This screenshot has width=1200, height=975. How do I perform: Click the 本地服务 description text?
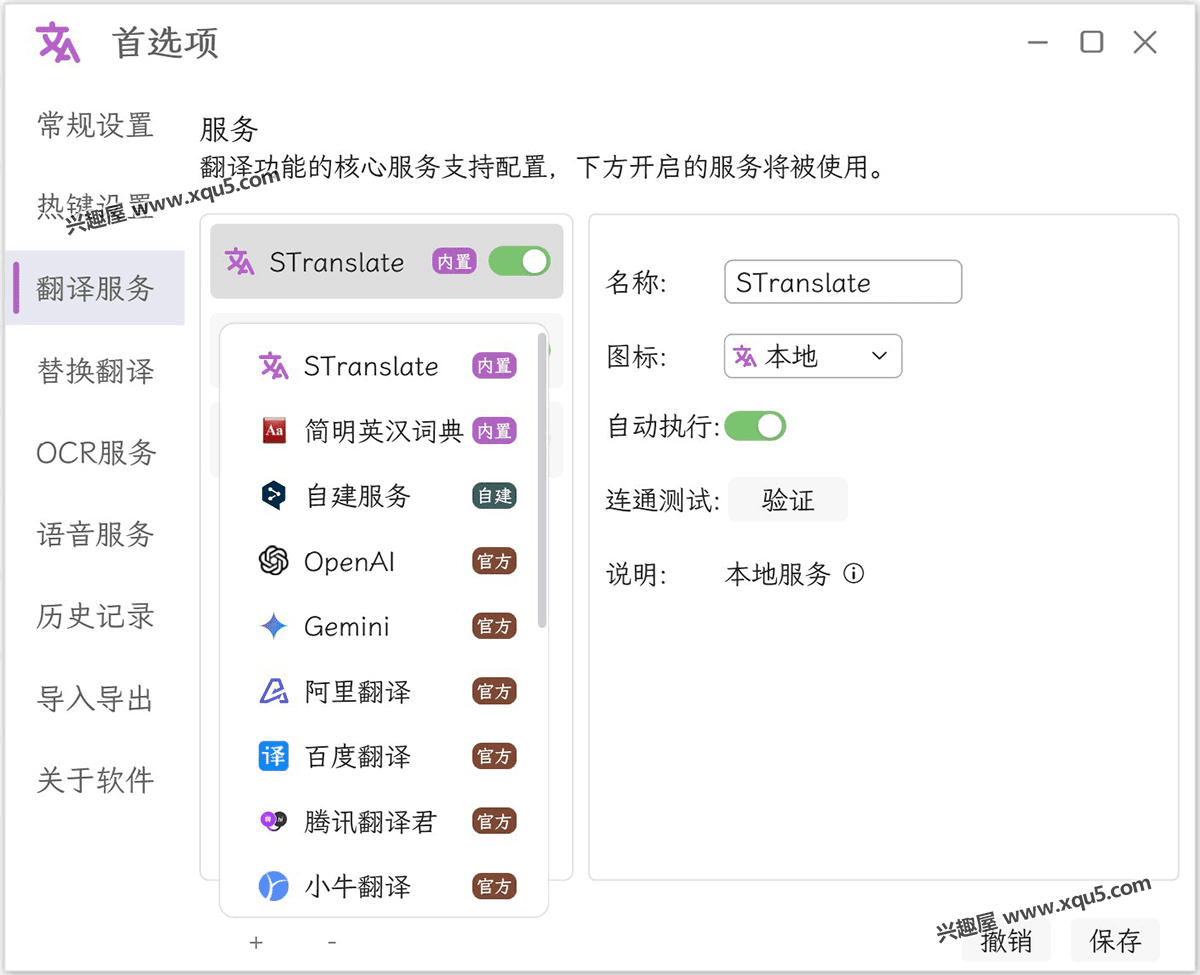[x=778, y=574]
